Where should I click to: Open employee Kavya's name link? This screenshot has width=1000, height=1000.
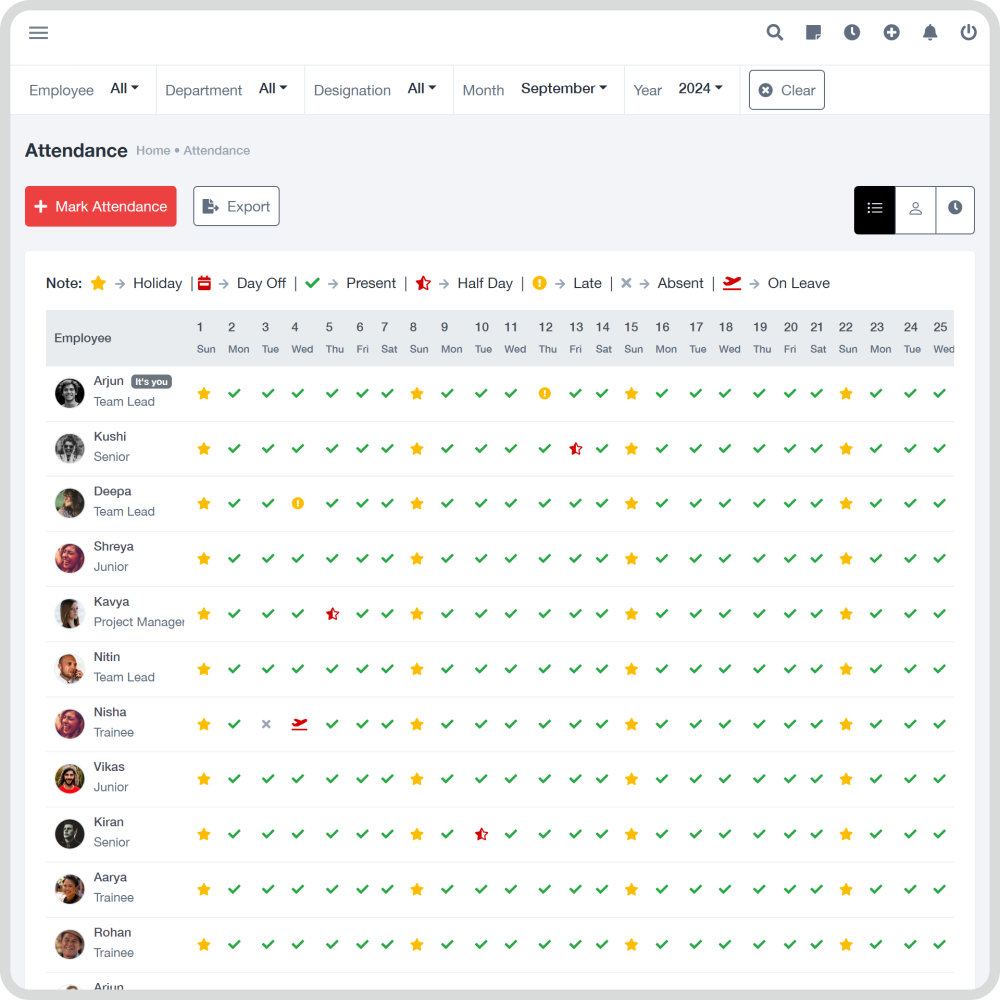pos(111,602)
